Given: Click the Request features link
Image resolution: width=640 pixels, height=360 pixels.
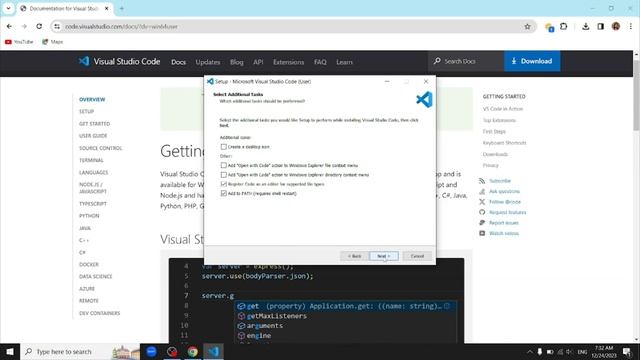Looking at the screenshot, I should [x=508, y=212].
